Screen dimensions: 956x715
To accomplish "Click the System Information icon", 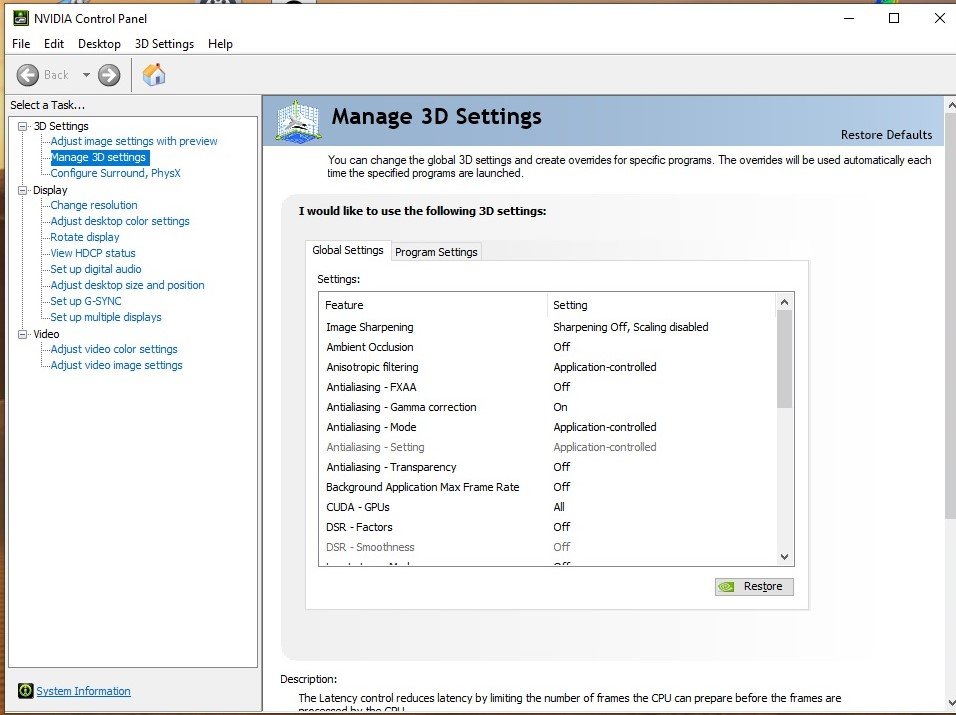I will coord(26,691).
